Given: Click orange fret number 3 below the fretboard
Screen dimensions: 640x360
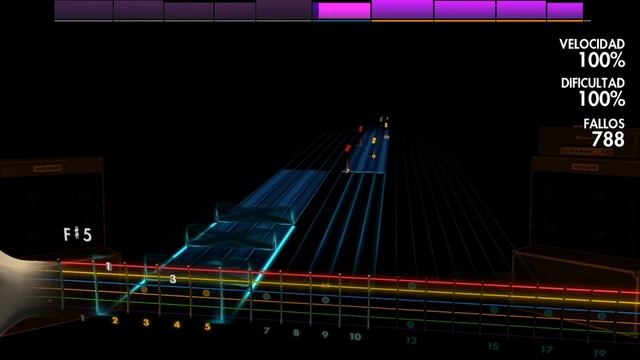Looking at the screenshot, I should 146,322.
